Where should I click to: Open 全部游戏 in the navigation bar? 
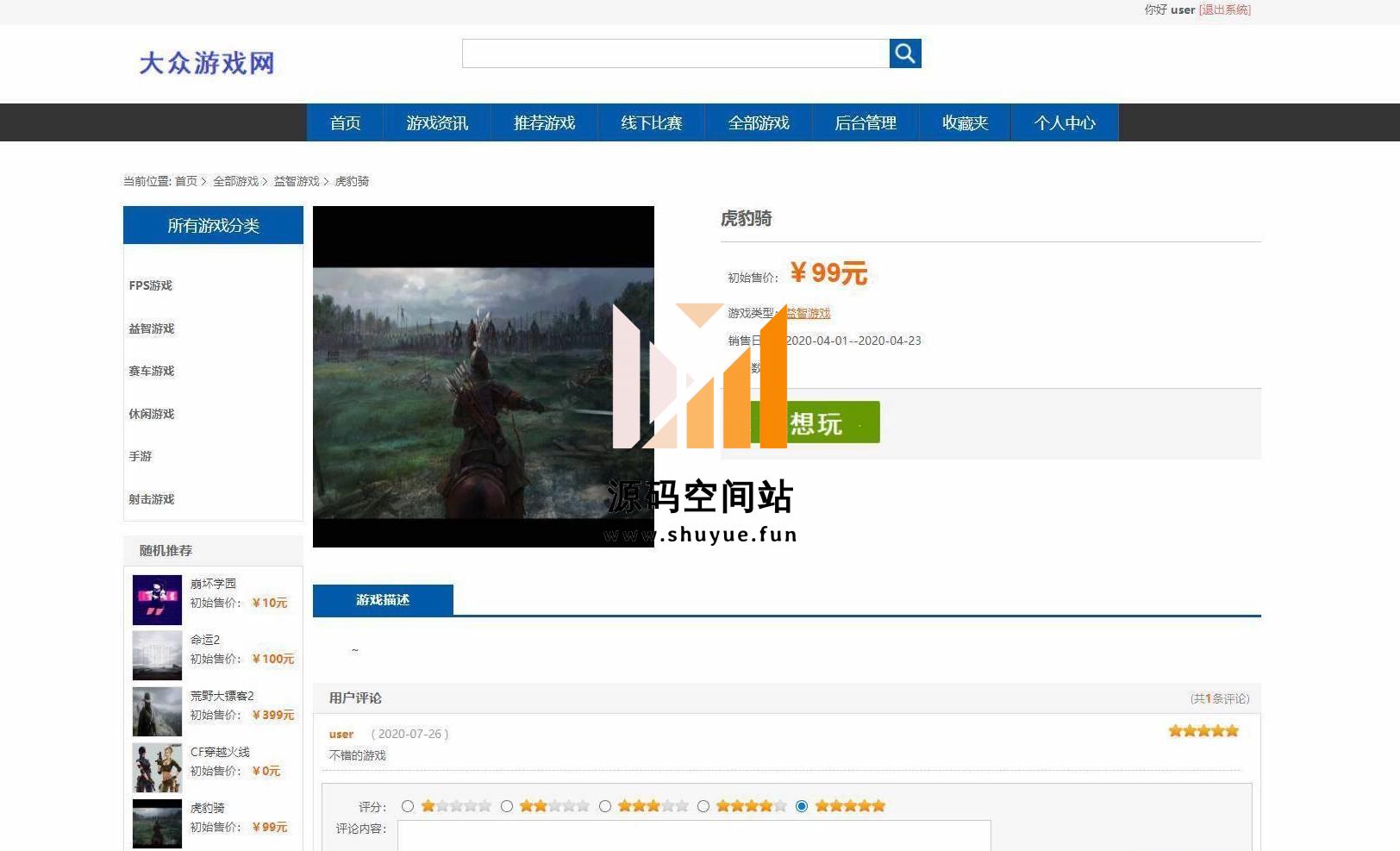pyautogui.click(x=759, y=122)
